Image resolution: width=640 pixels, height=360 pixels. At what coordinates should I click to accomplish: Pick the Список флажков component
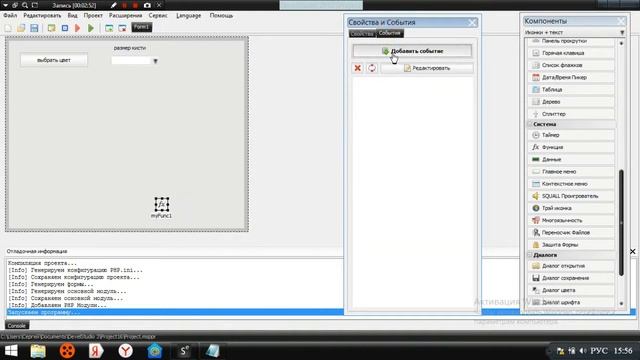pyautogui.click(x=571, y=65)
